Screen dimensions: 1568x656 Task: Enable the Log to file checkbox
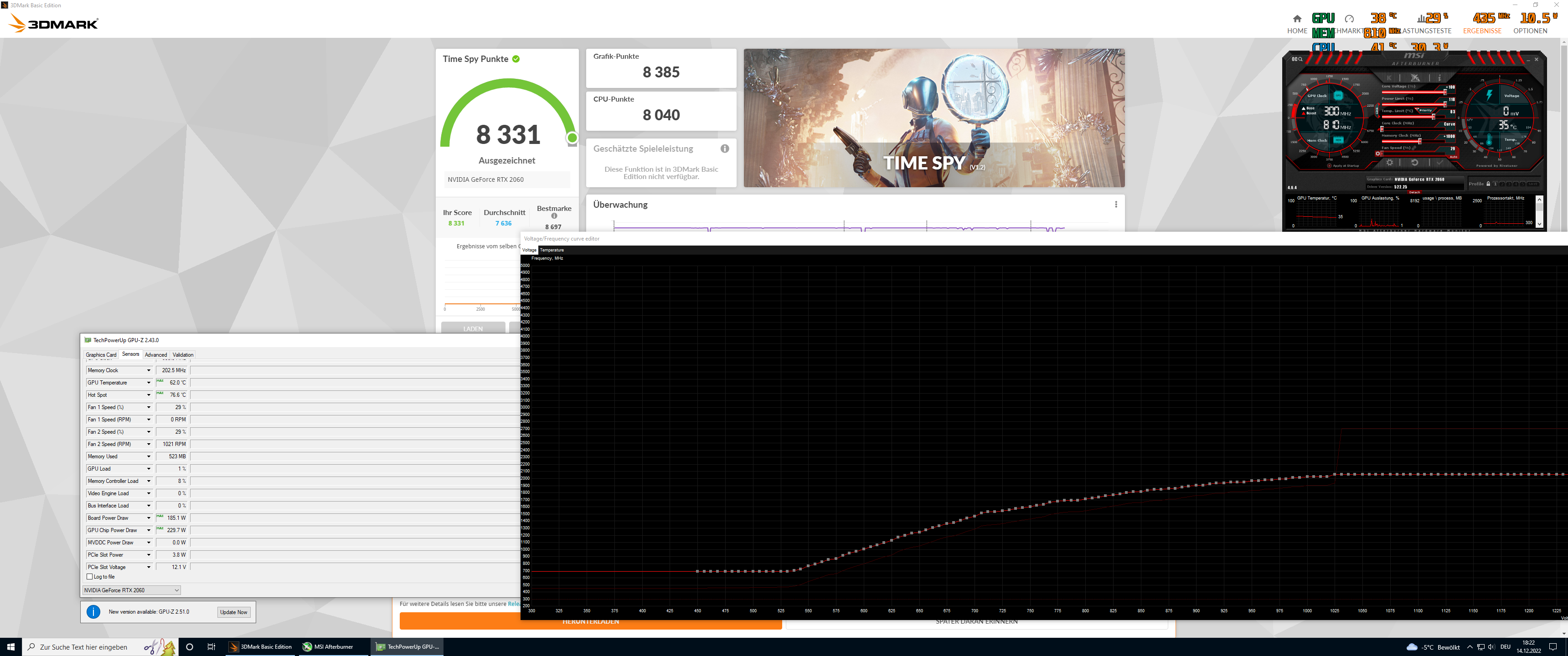click(x=90, y=576)
